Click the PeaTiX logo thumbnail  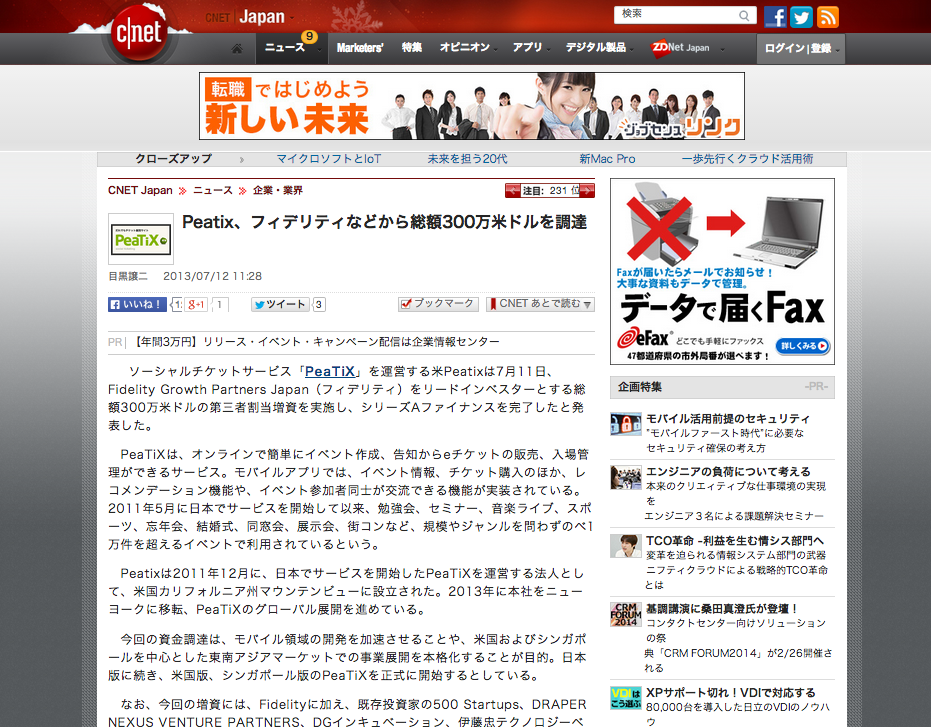tap(141, 239)
